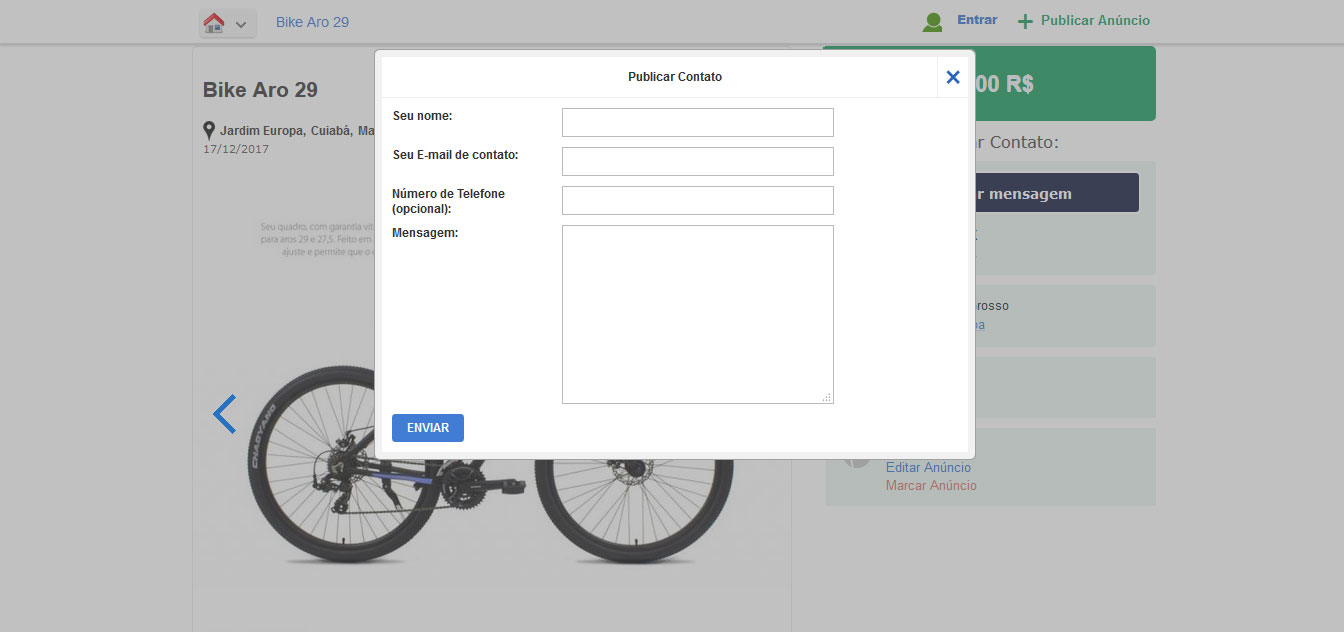
Task: Open the Marcar Anúncio link
Action: click(931, 485)
